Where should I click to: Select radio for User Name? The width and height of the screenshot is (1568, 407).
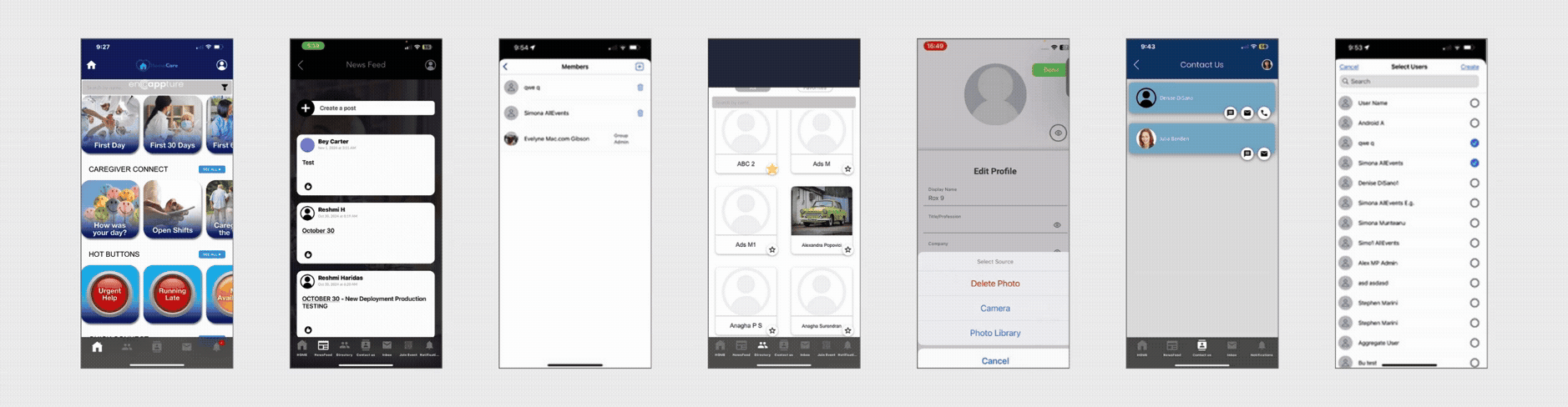pos(1474,103)
